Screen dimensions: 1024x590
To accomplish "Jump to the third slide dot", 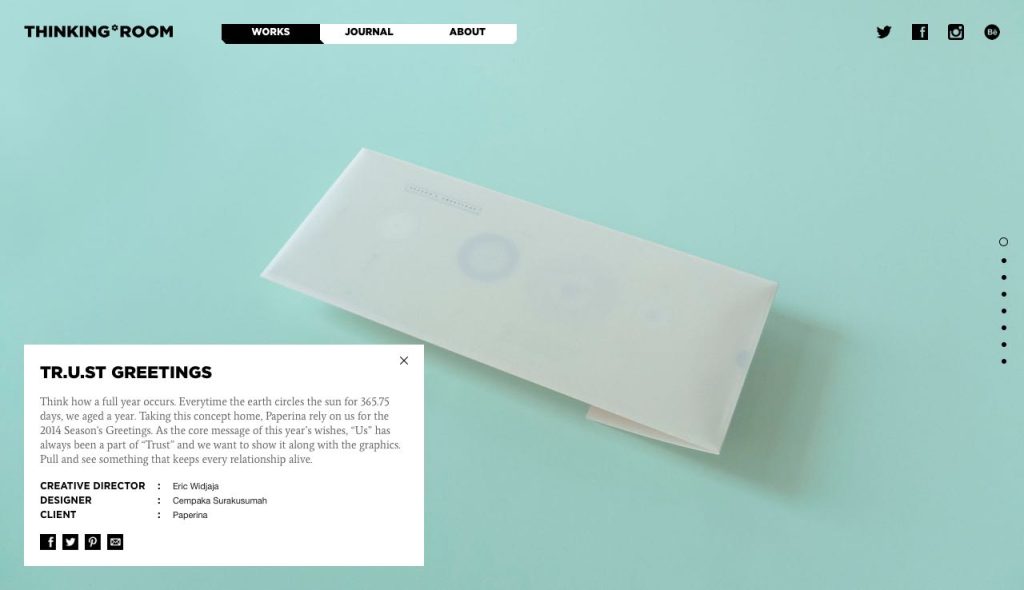I will [x=1004, y=278].
